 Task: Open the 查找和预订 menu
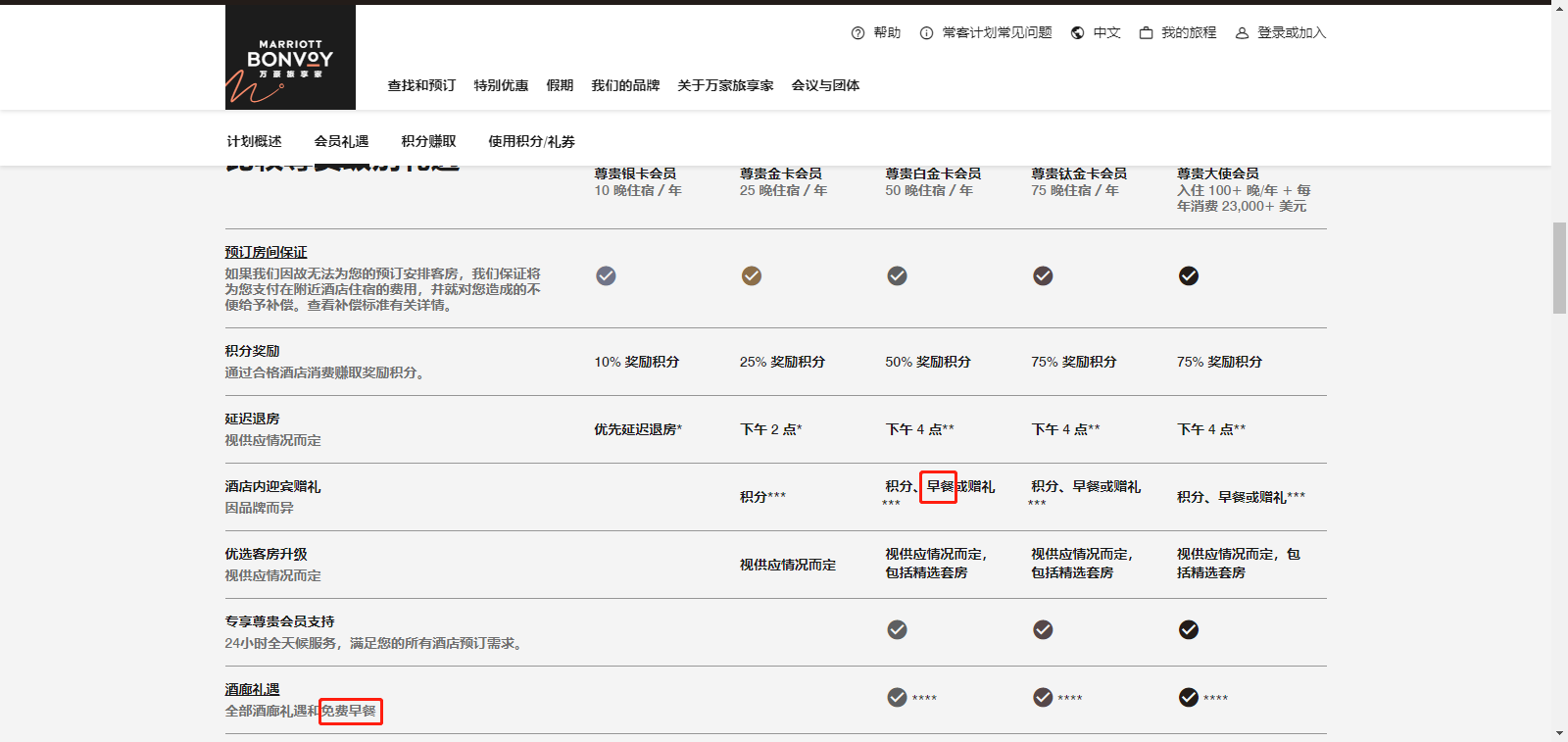click(x=422, y=86)
